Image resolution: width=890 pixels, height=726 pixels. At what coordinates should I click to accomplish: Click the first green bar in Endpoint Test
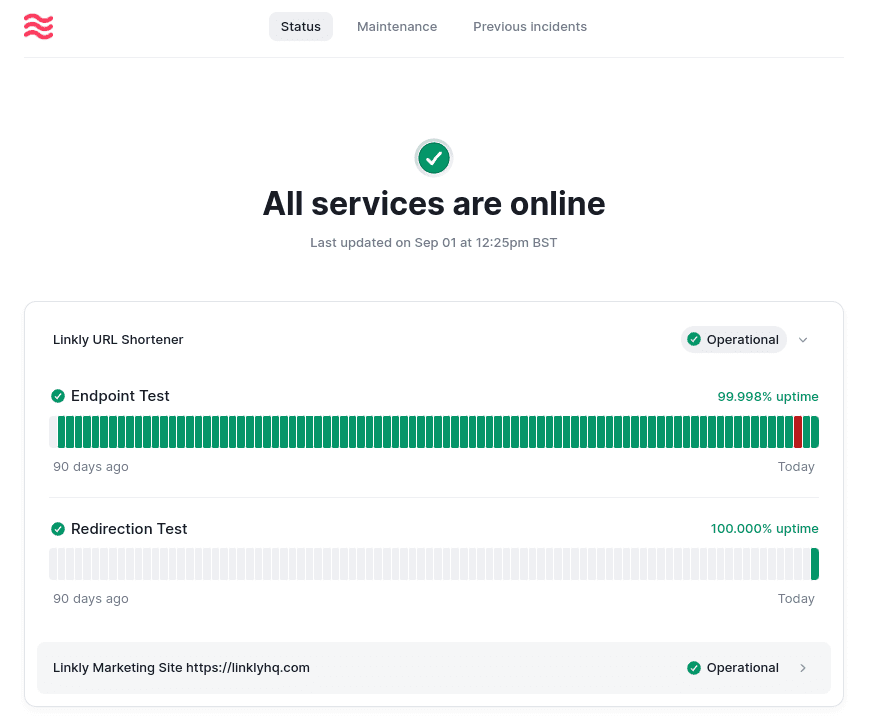click(62, 432)
